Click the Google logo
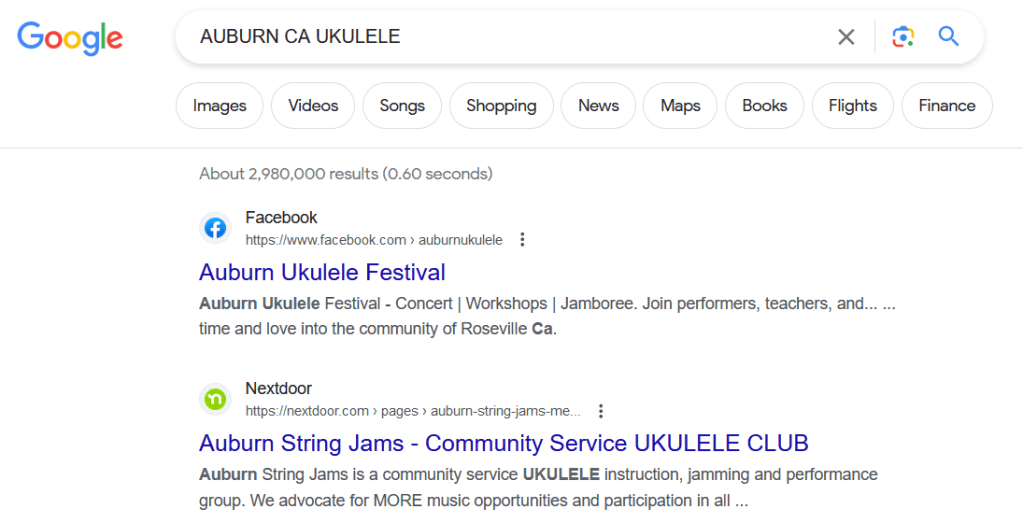 tap(70, 38)
